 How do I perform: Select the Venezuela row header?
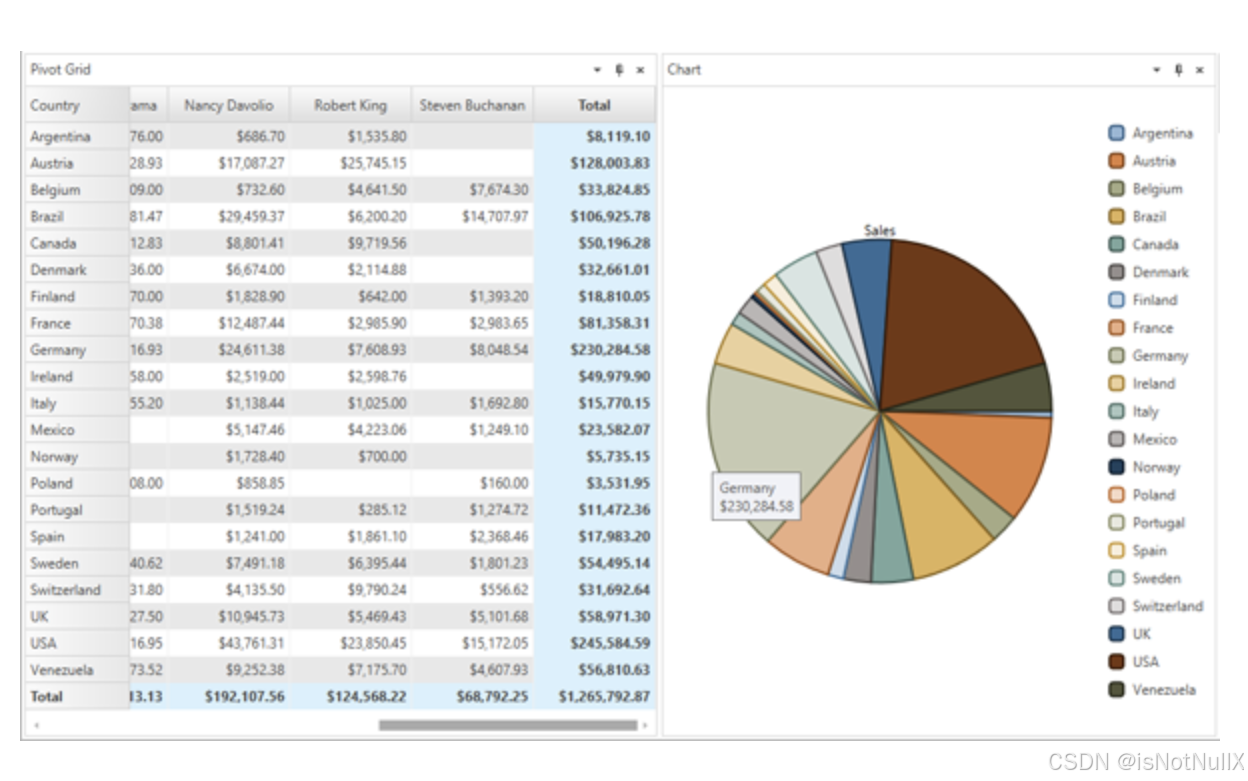coord(77,670)
